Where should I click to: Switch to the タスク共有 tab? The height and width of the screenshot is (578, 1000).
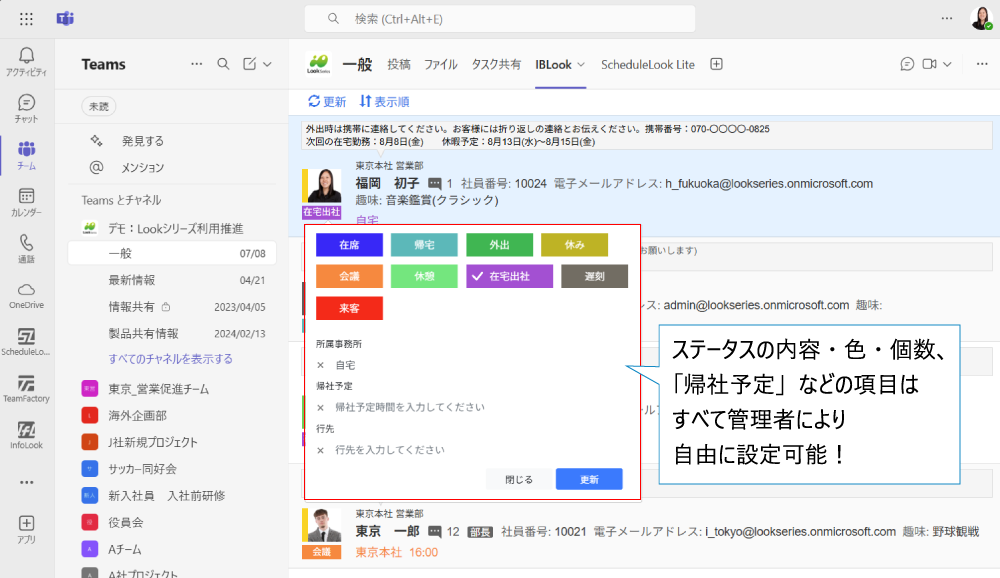pyautogui.click(x=496, y=64)
